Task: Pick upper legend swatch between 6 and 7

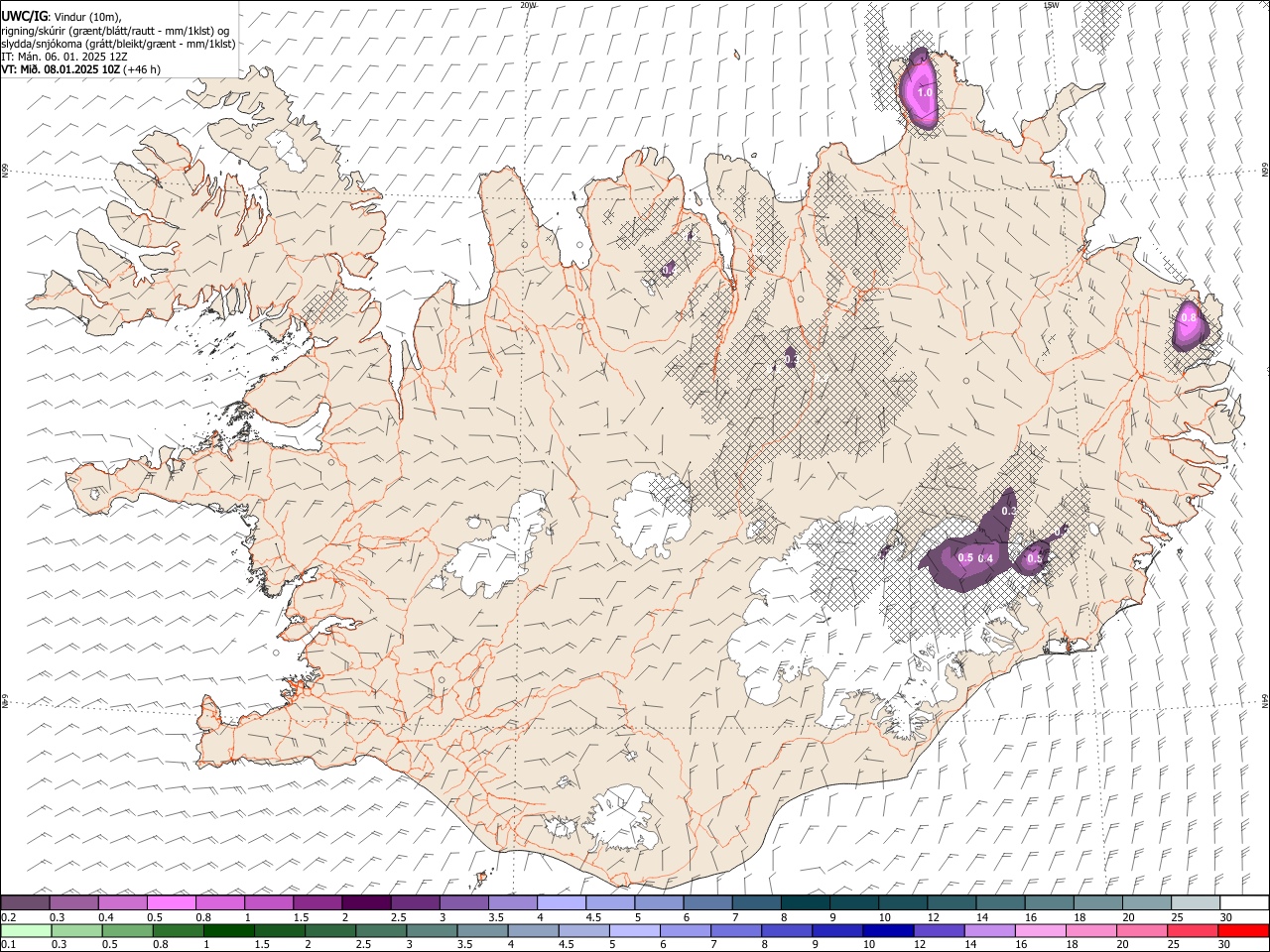Action: 707,902
